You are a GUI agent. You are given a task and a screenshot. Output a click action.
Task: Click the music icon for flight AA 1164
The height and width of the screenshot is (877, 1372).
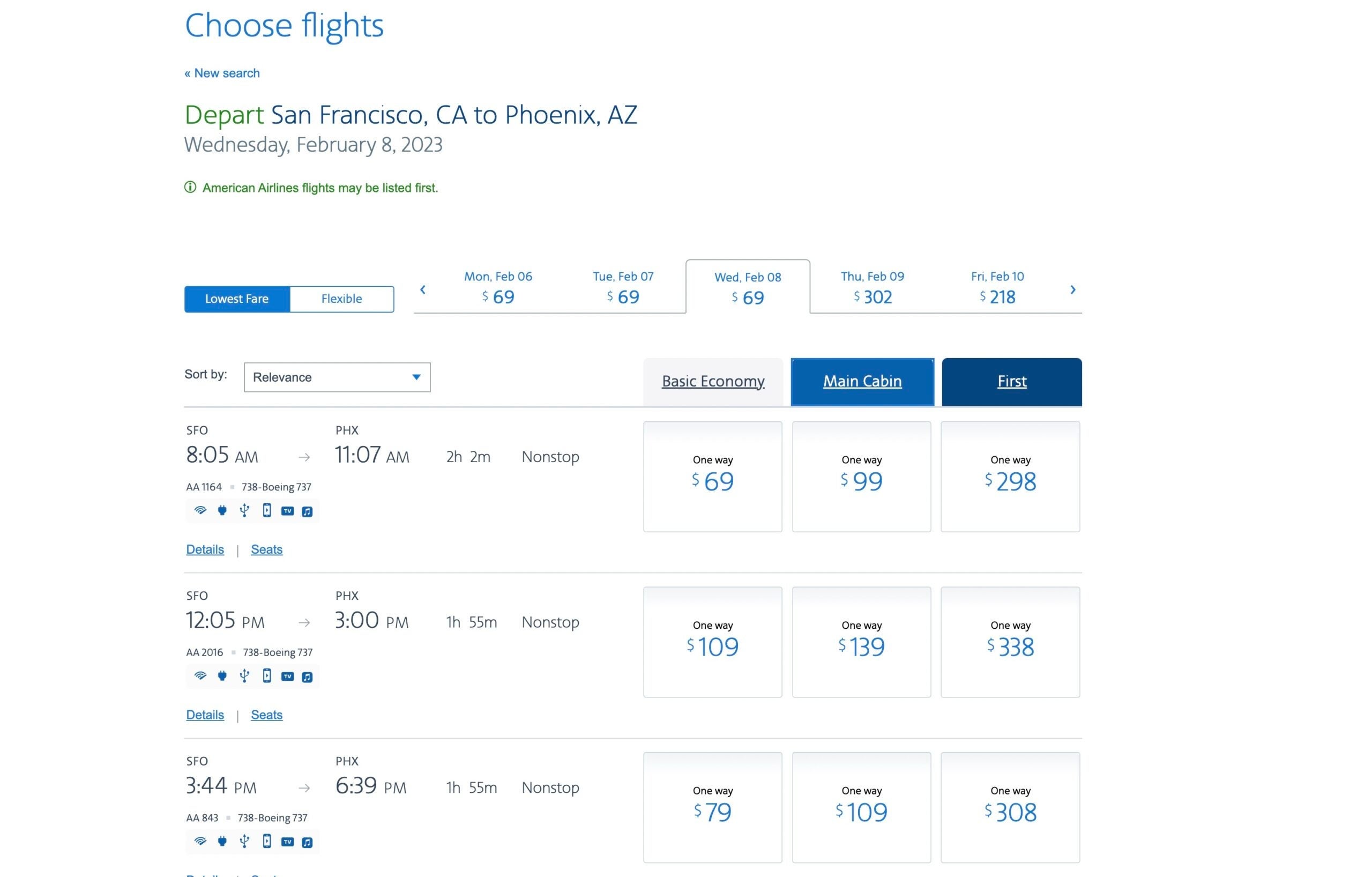(x=307, y=511)
